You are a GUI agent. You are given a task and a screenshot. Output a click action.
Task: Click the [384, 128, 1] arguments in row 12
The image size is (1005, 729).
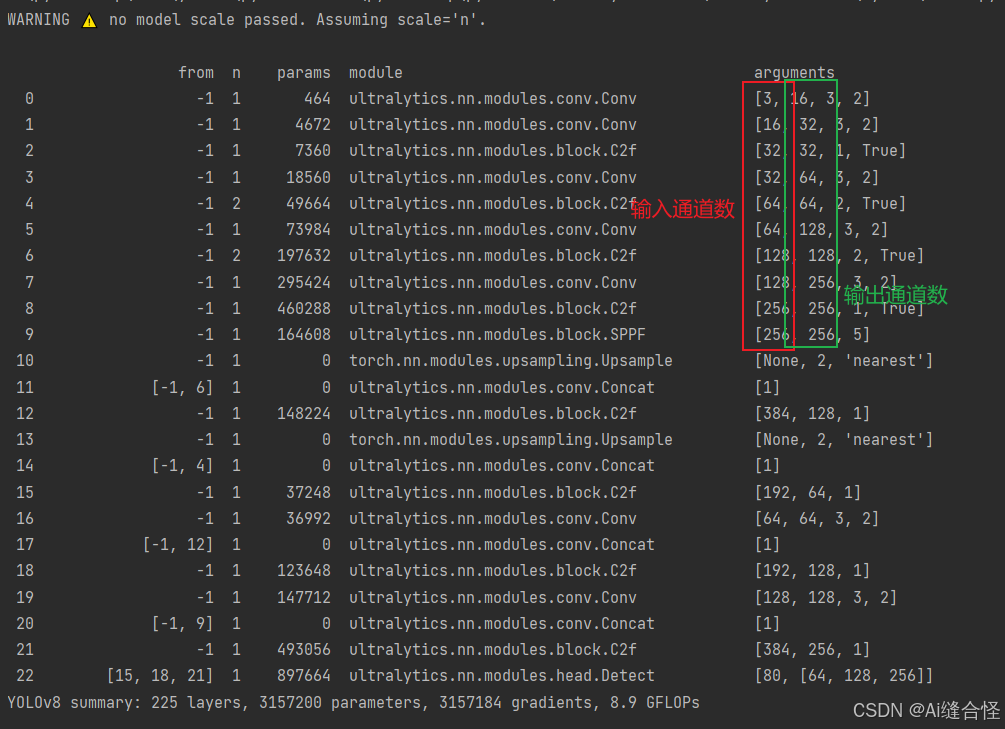(x=812, y=413)
